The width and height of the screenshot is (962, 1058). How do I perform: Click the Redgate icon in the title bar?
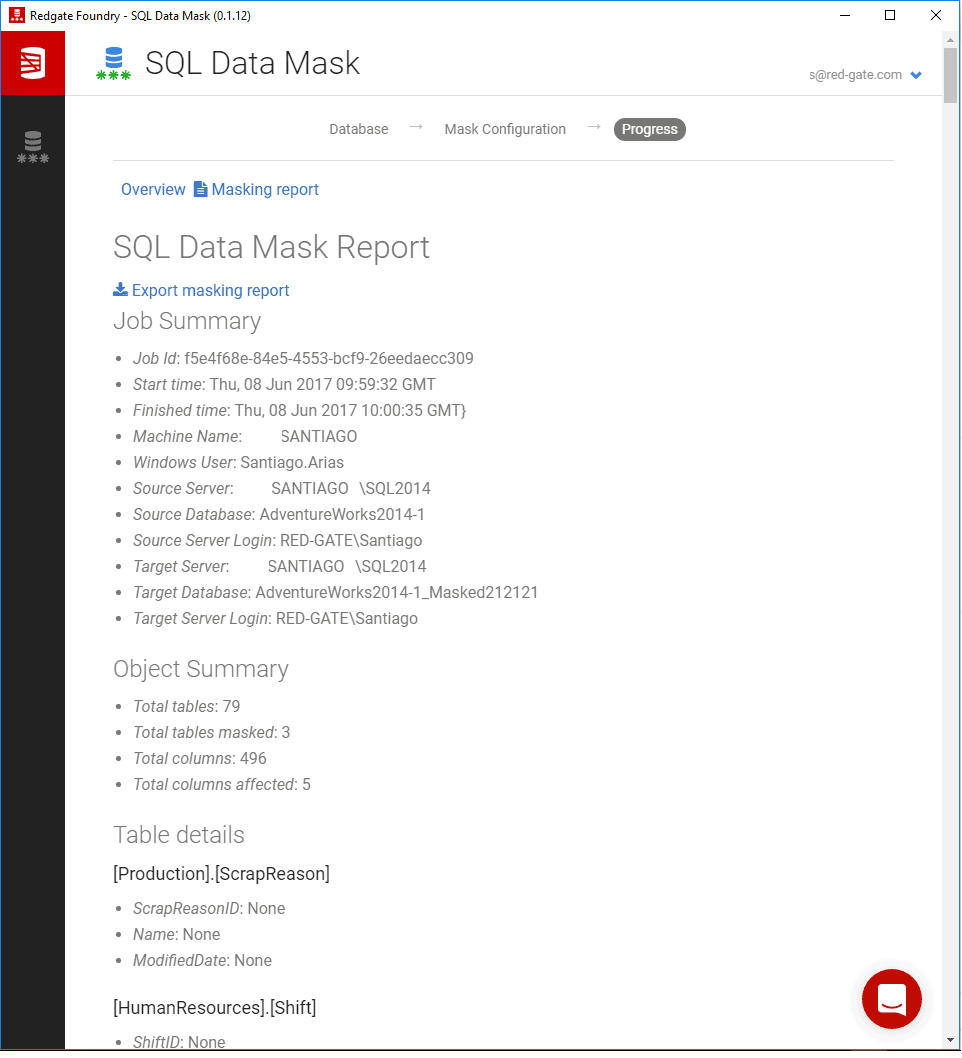point(17,15)
